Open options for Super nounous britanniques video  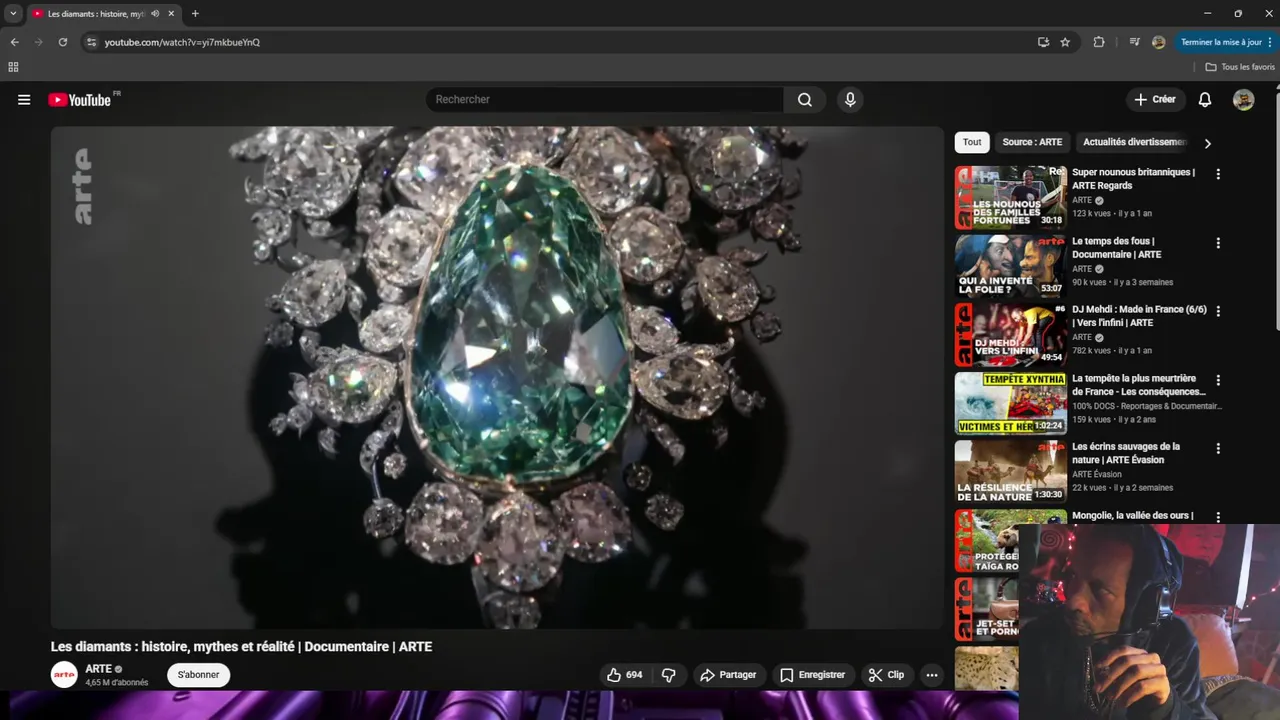1218,174
